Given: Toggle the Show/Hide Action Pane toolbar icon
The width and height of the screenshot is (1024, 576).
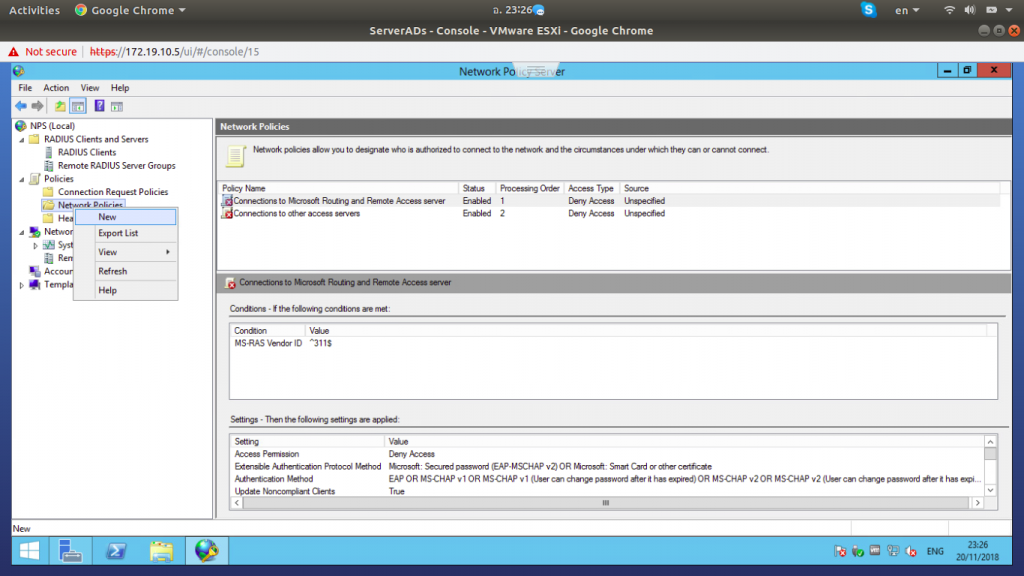Looking at the screenshot, I should pos(117,106).
